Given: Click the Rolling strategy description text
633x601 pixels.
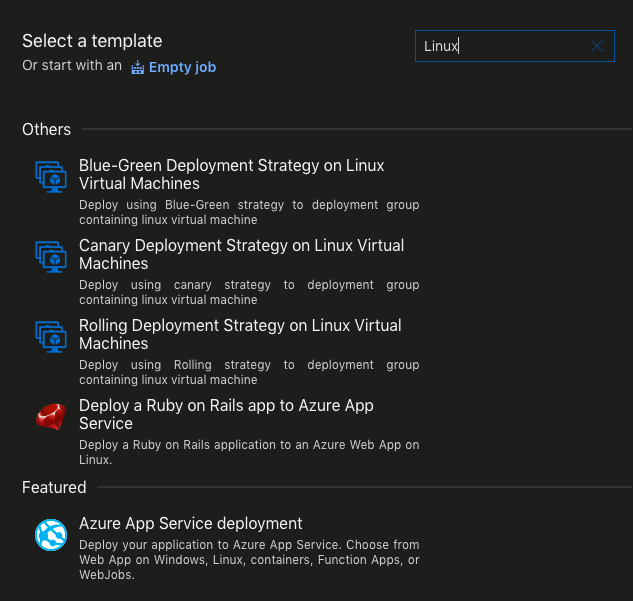Looking at the screenshot, I should pos(249,372).
